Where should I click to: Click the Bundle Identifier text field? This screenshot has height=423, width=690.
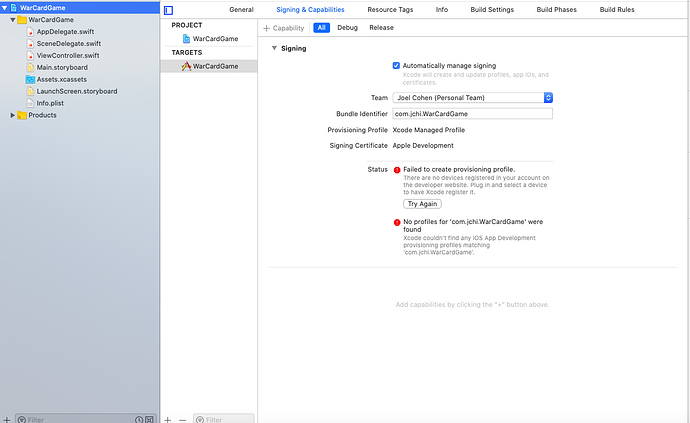click(x=472, y=114)
